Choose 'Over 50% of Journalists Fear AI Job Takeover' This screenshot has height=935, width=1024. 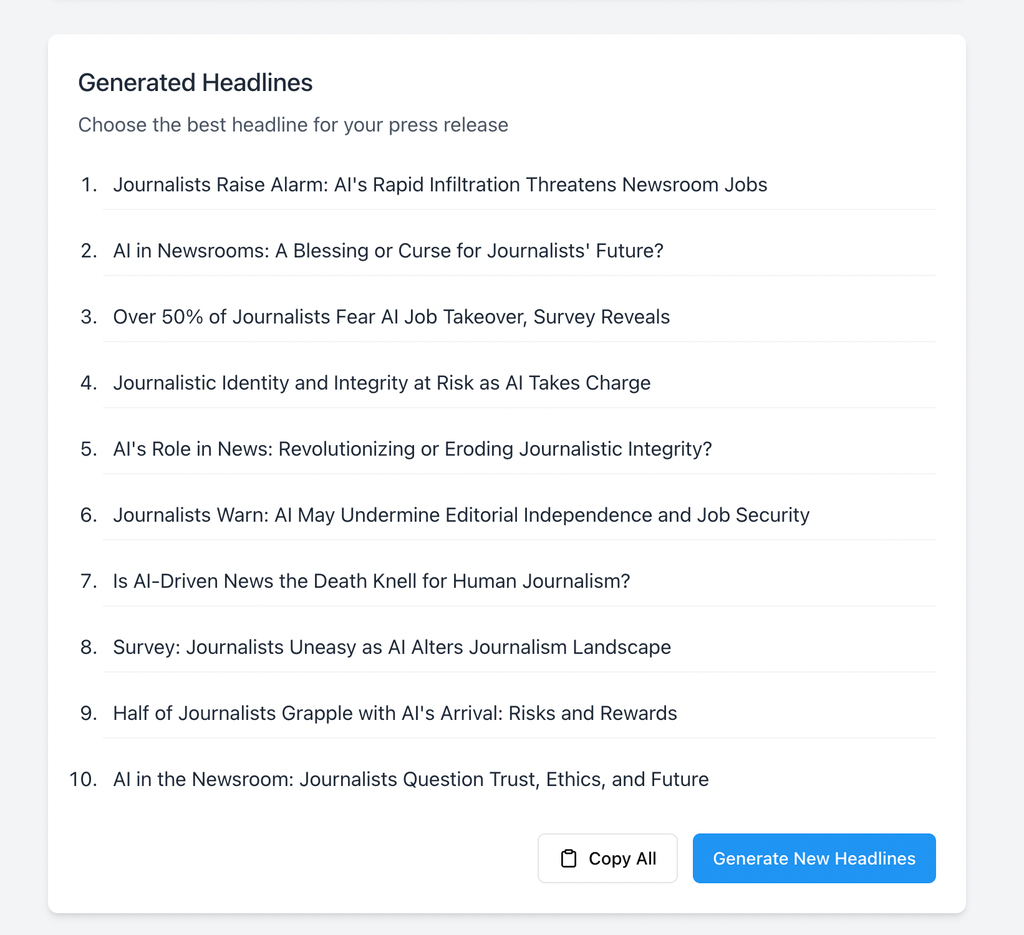[391, 317]
